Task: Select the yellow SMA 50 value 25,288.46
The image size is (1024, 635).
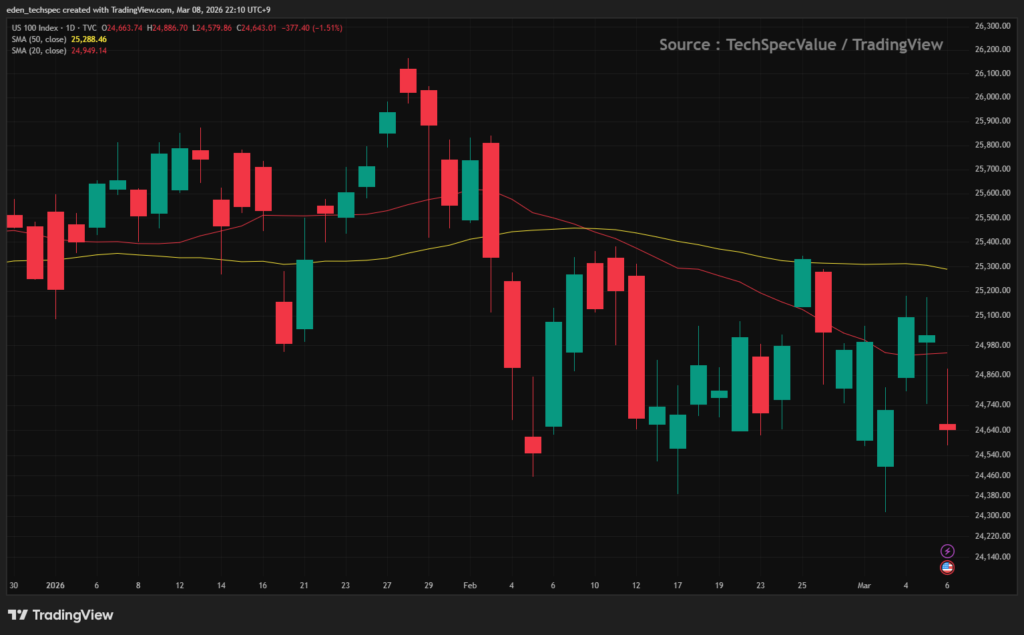Action: (91, 41)
